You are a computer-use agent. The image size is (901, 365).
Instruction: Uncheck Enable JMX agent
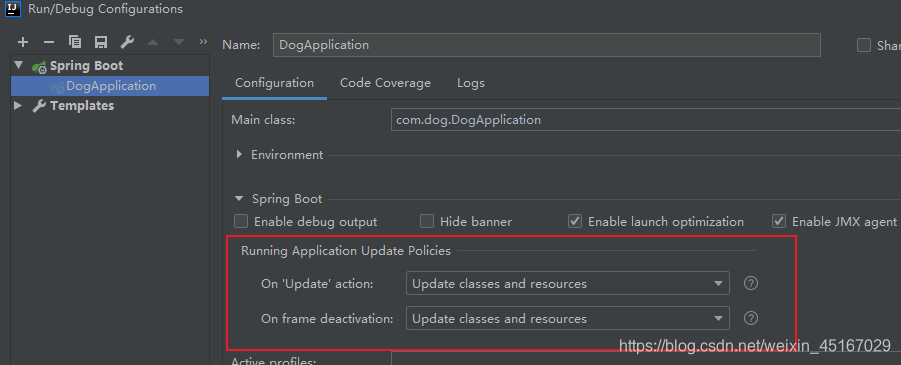pos(779,221)
